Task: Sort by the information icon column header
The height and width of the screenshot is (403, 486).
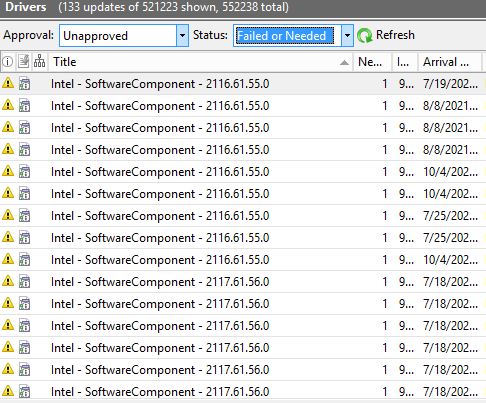Action: [8, 62]
